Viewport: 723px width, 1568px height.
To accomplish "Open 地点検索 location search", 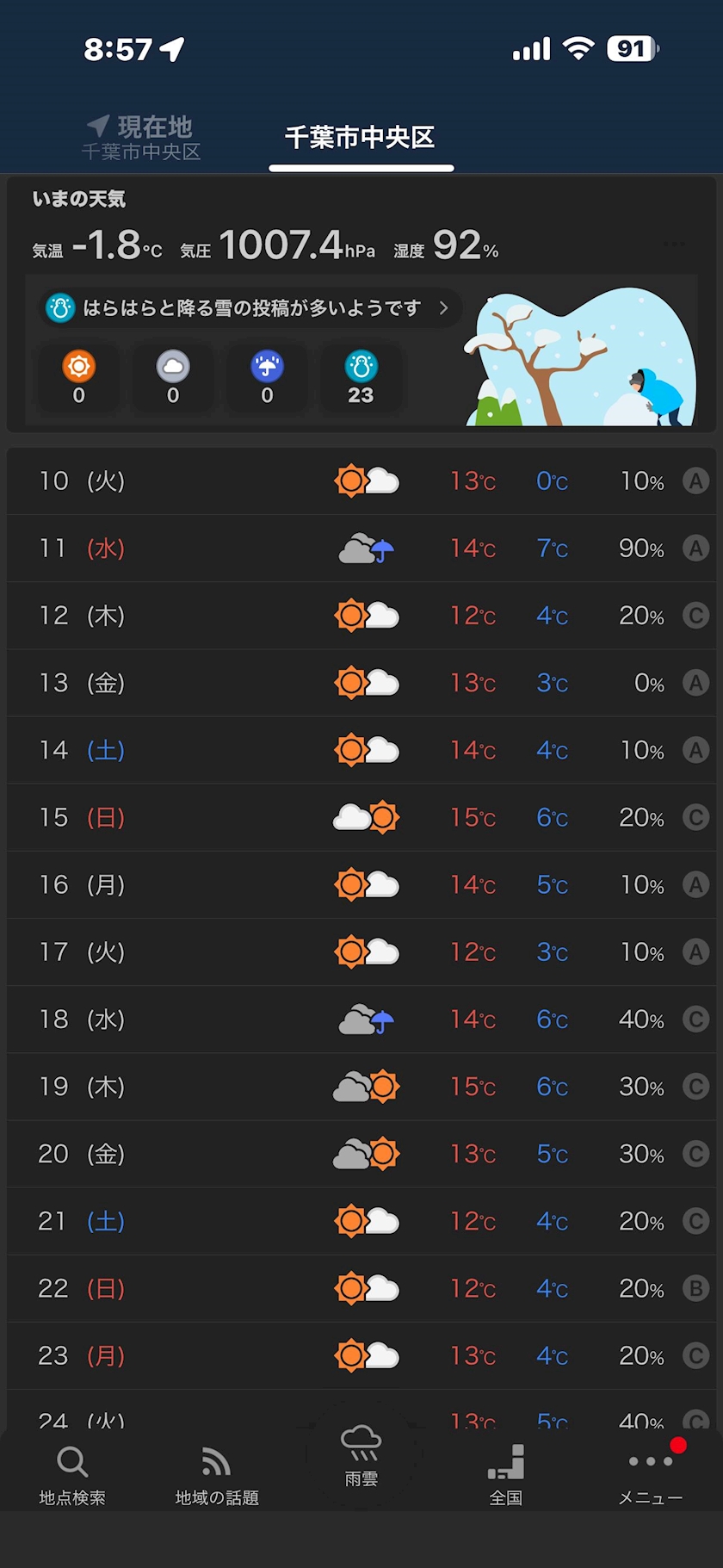I will (x=72, y=1474).
